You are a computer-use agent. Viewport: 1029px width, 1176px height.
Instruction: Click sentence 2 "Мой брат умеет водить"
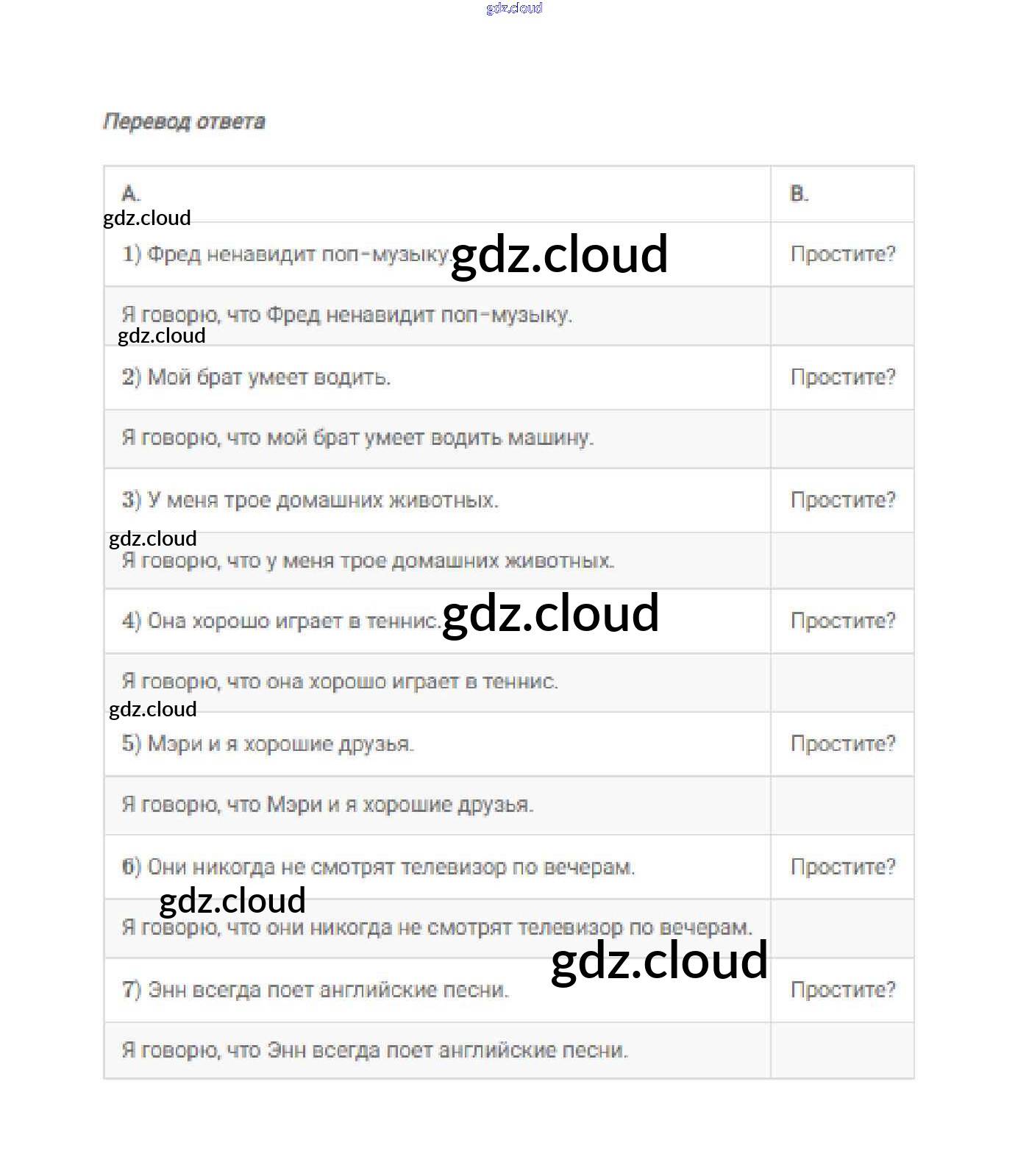(x=256, y=377)
